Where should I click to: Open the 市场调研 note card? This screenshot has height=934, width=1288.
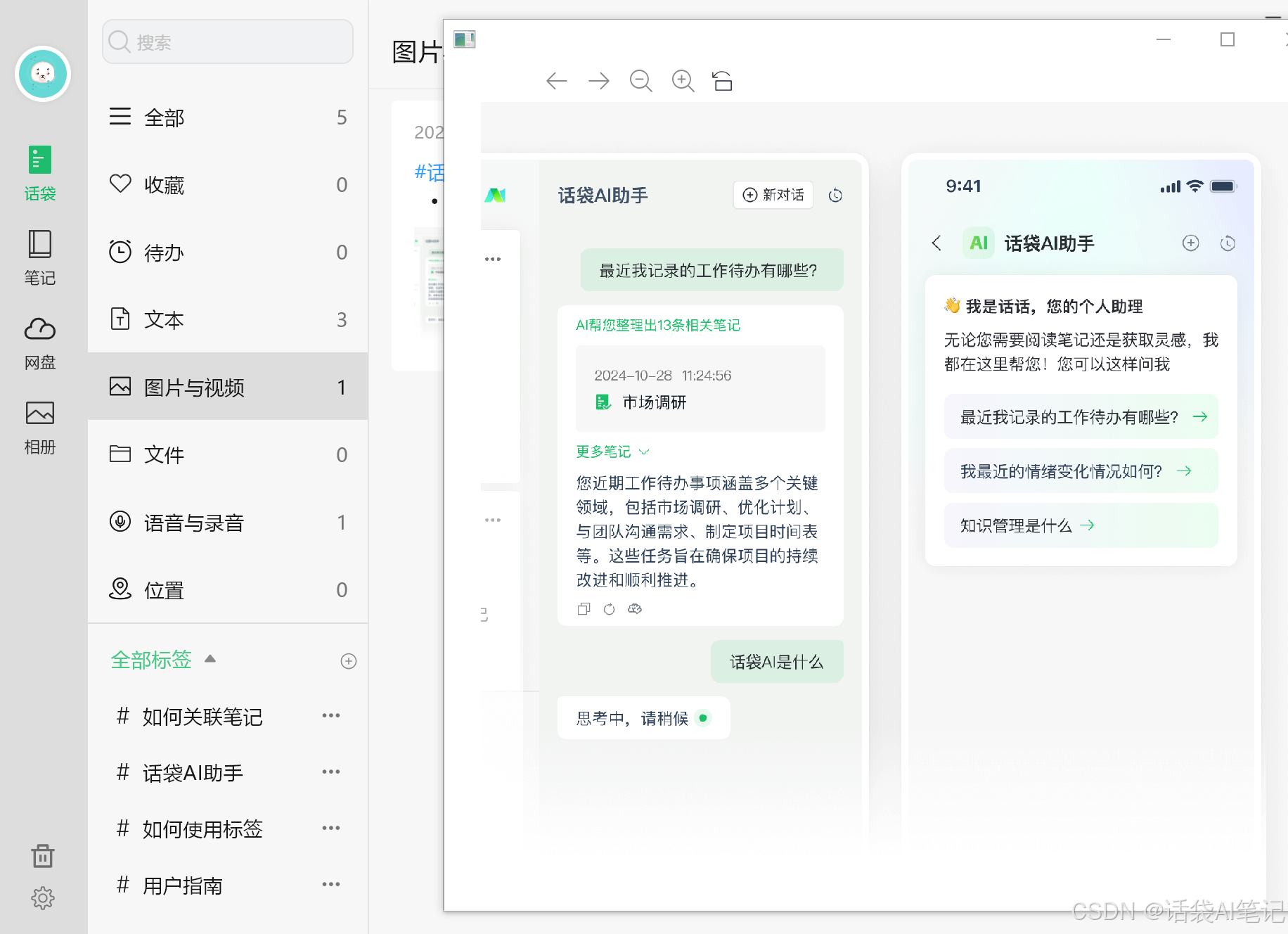[700, 389]
